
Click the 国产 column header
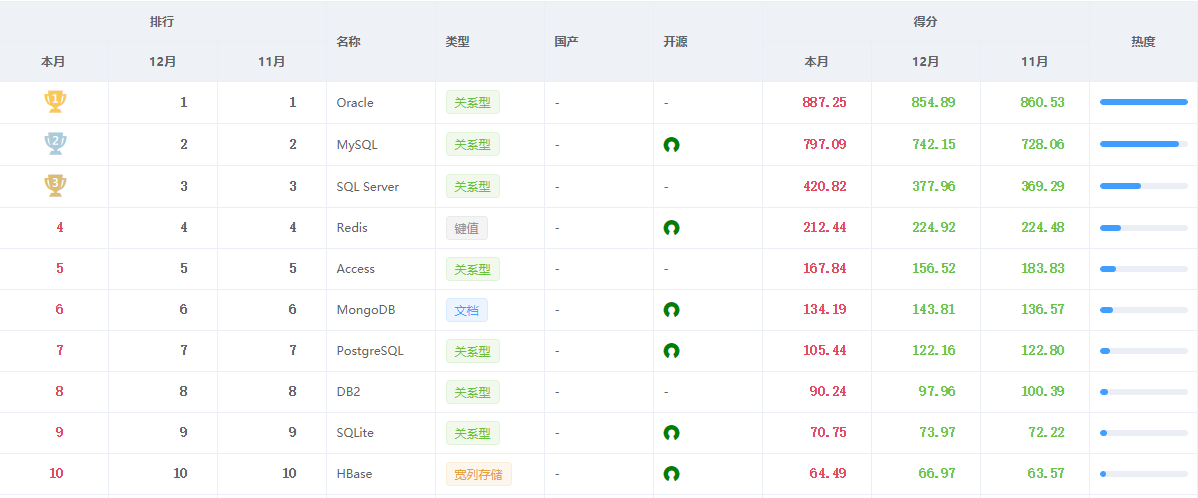coord(566,42)
